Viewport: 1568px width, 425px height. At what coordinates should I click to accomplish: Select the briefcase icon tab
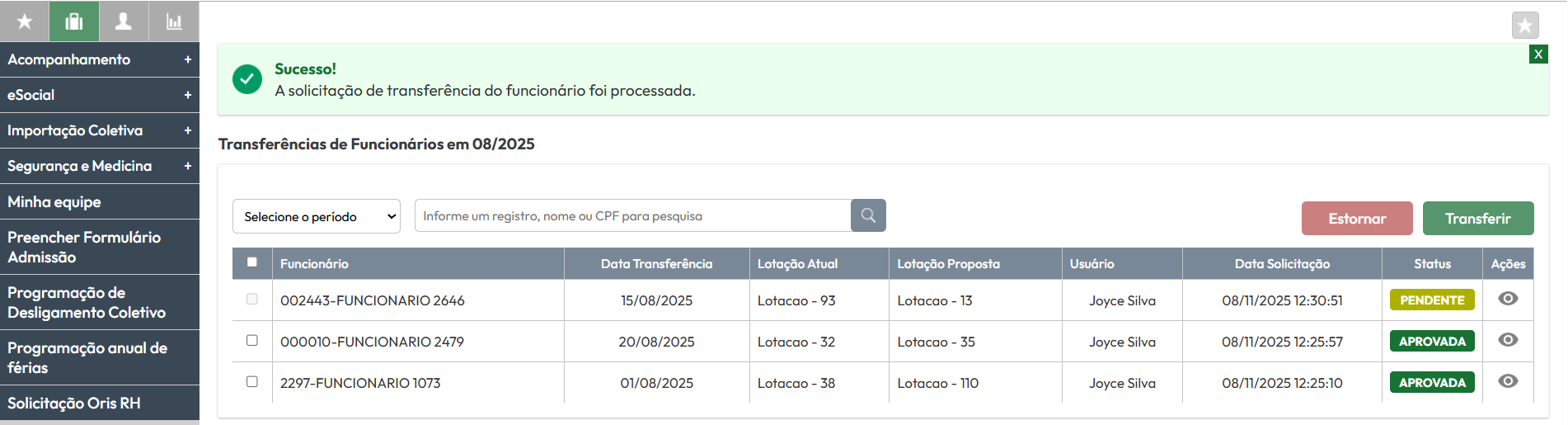[x=74, y=21]
